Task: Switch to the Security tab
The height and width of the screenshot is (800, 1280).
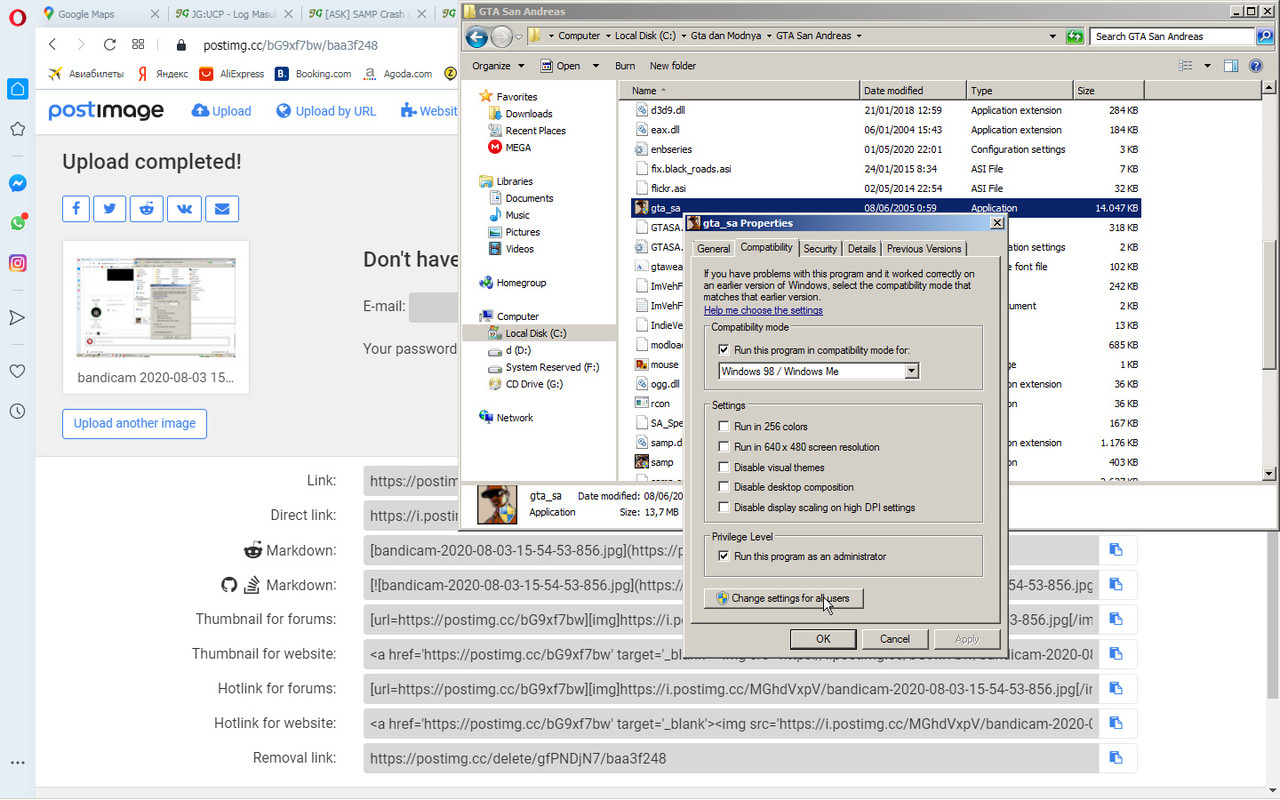Action: click(x=820, y=249)
